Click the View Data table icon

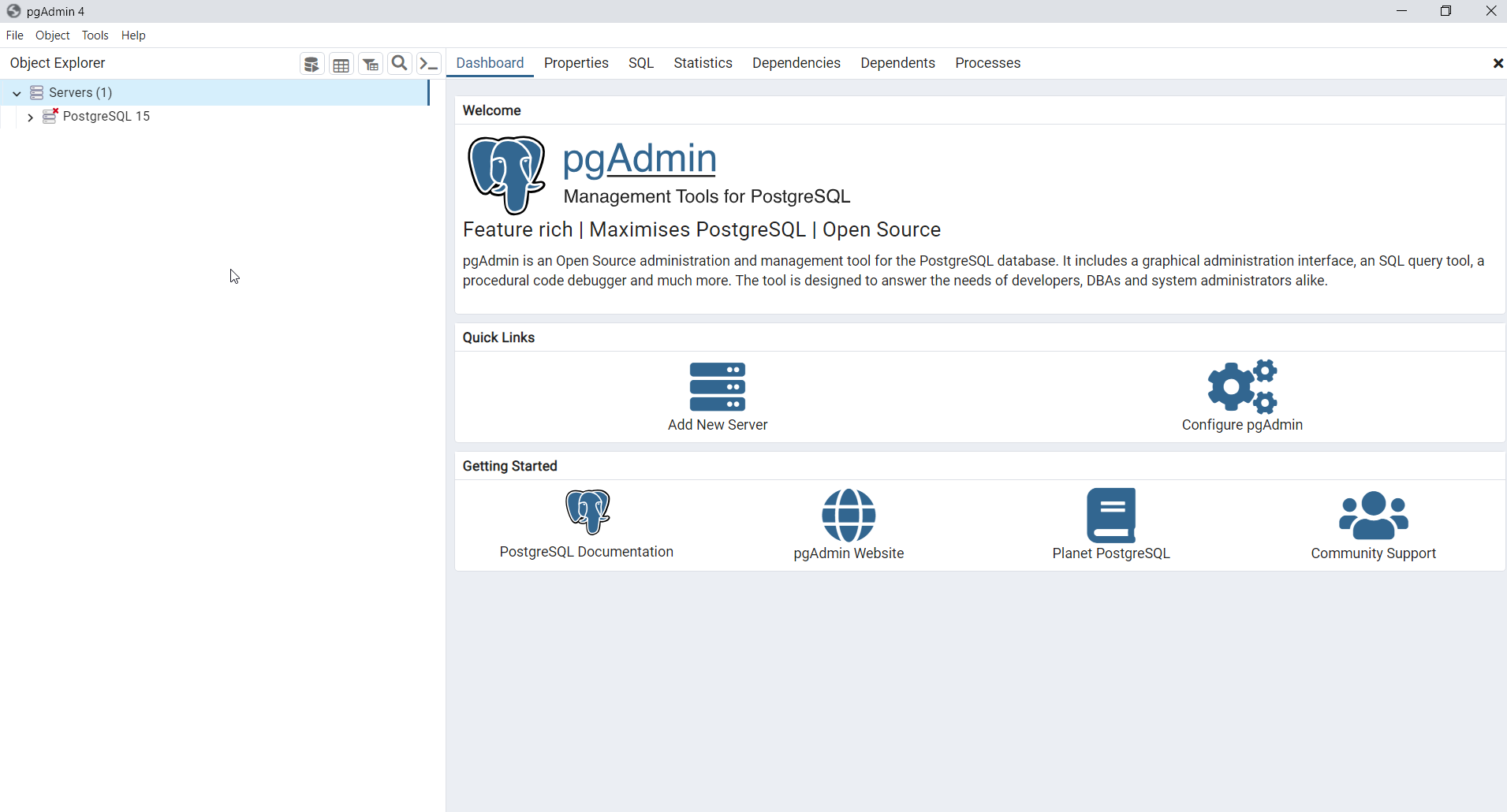(x=341, y=65)
